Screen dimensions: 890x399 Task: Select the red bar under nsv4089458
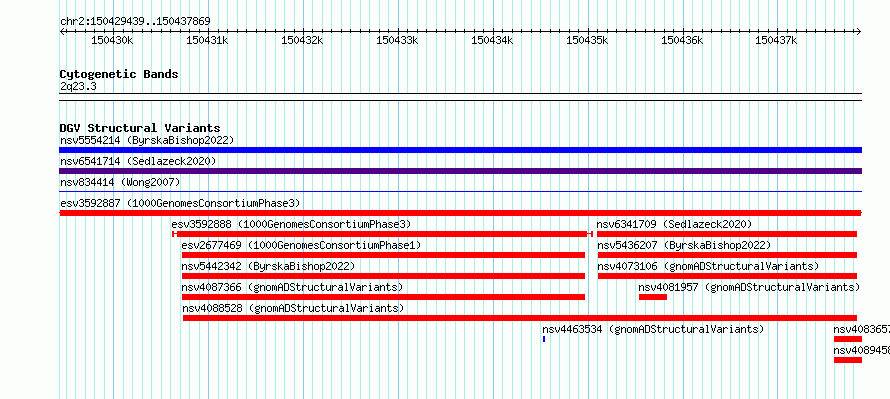point(848,360)
